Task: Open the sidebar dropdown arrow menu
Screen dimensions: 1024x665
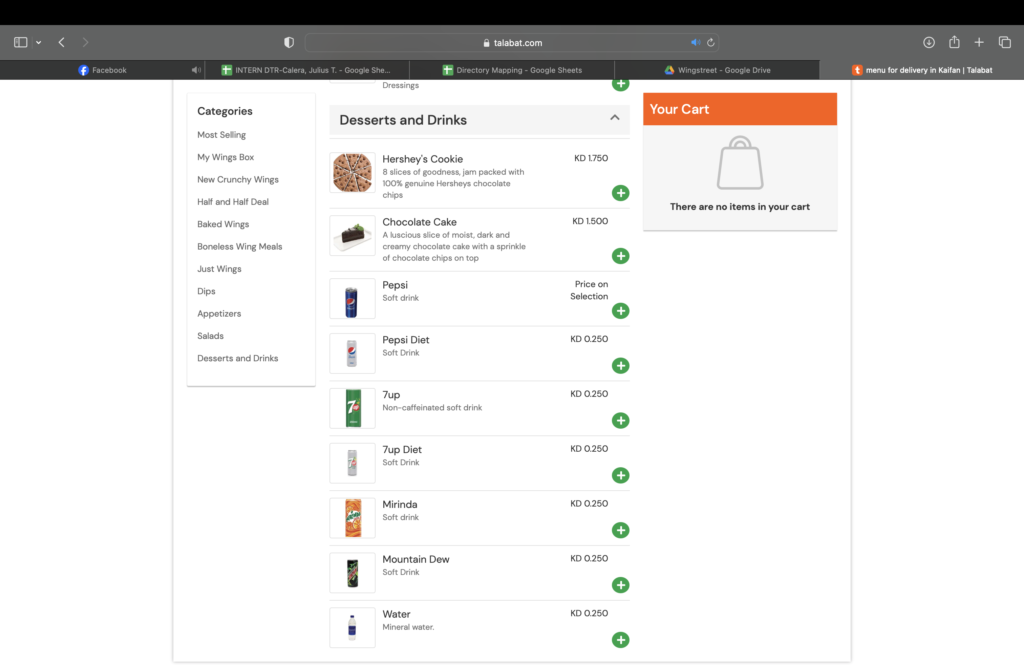Action: (x=39, y=42)
